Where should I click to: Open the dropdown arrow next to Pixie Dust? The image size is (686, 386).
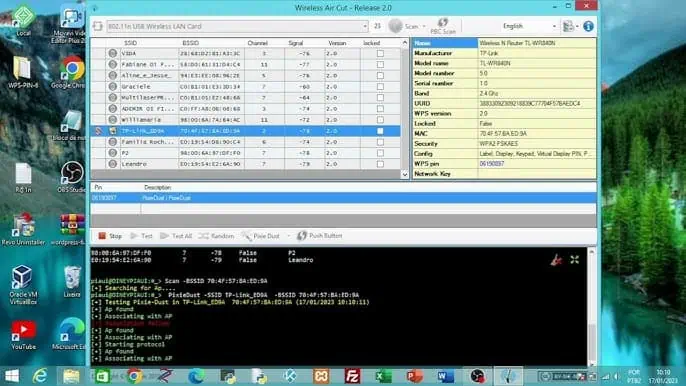[x=288, y=236]
